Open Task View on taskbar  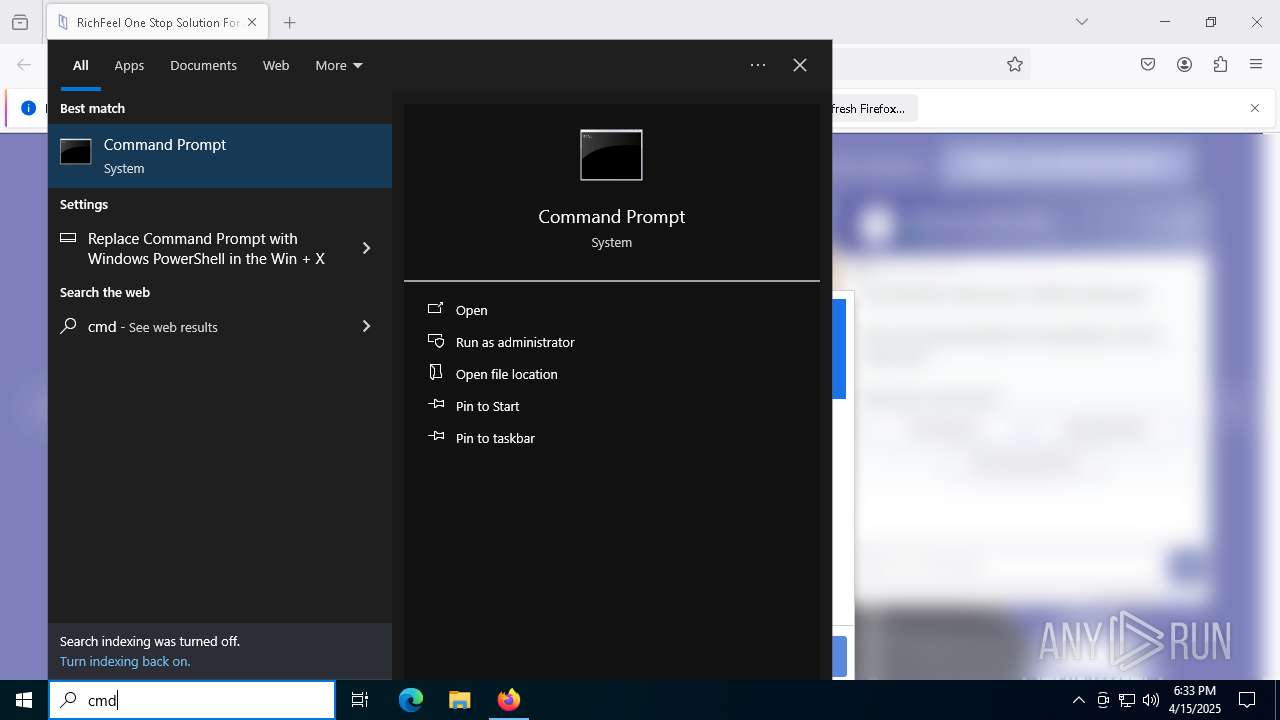tap(360, 700)
